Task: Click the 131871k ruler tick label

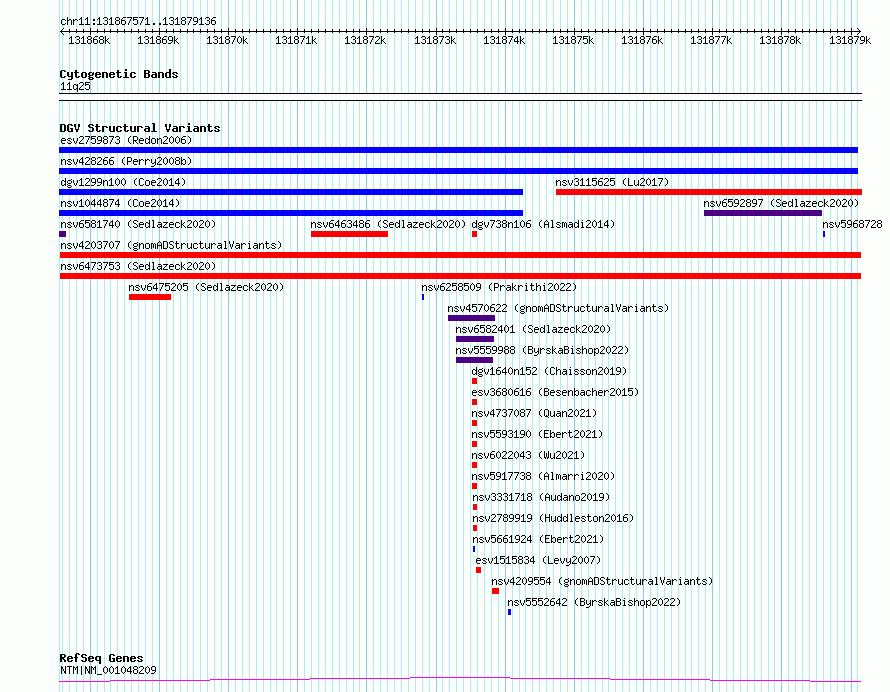Action: click(x=296, y=40)
